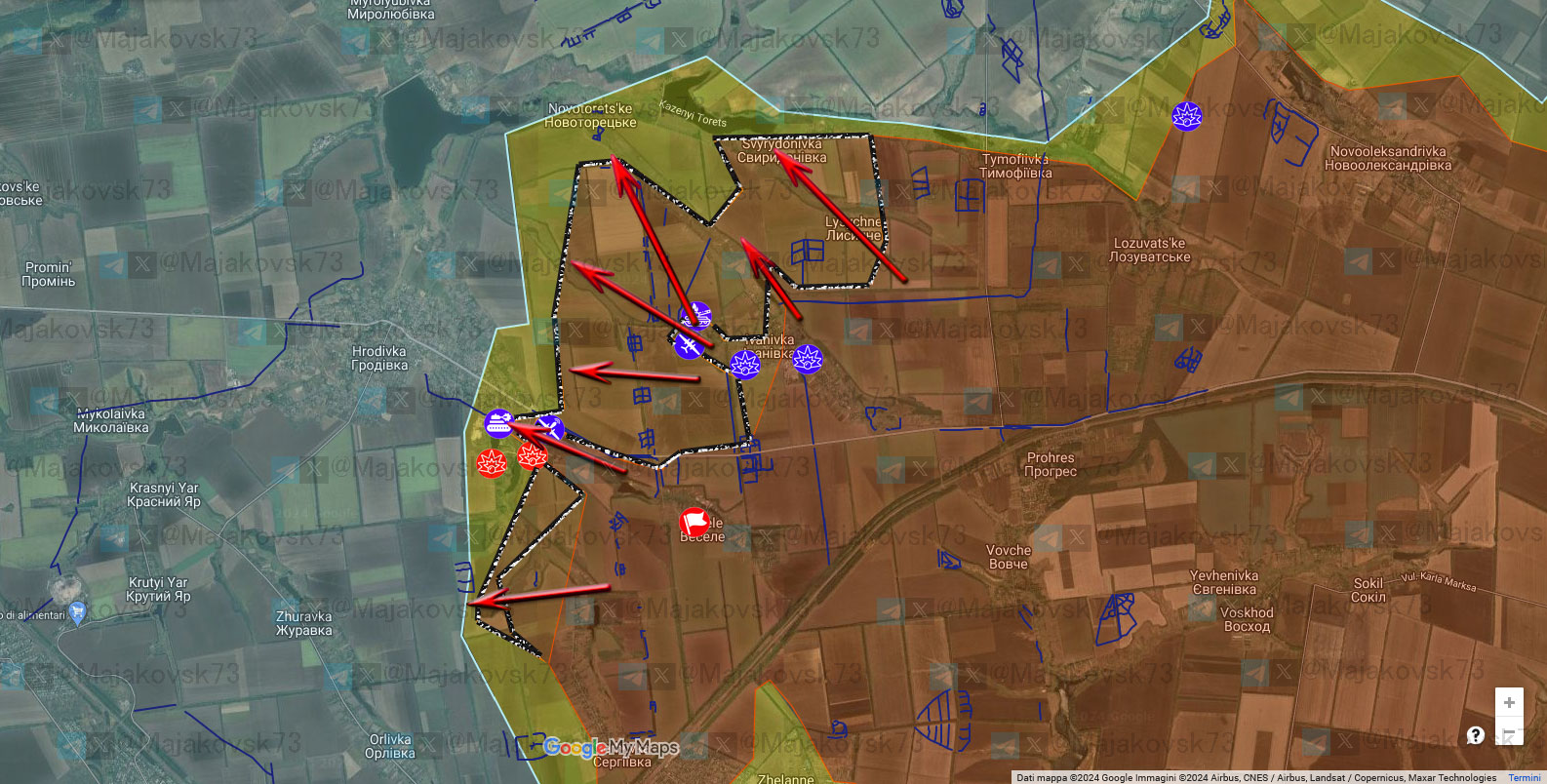Screen dimensions: 1547x784
Task: Click the blue explosion marker left of Ivanivka label
Action: coord(745,365)
